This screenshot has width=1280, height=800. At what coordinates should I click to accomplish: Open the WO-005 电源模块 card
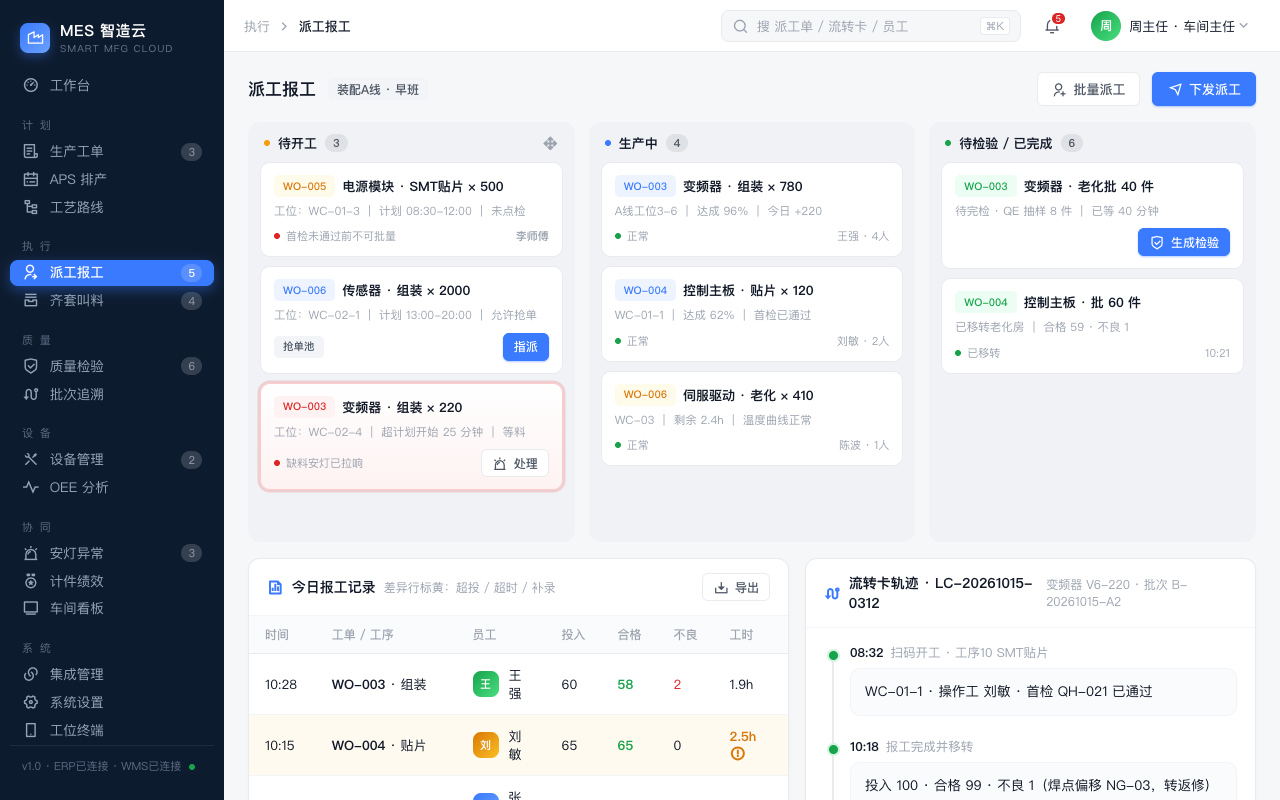[412, 210]
